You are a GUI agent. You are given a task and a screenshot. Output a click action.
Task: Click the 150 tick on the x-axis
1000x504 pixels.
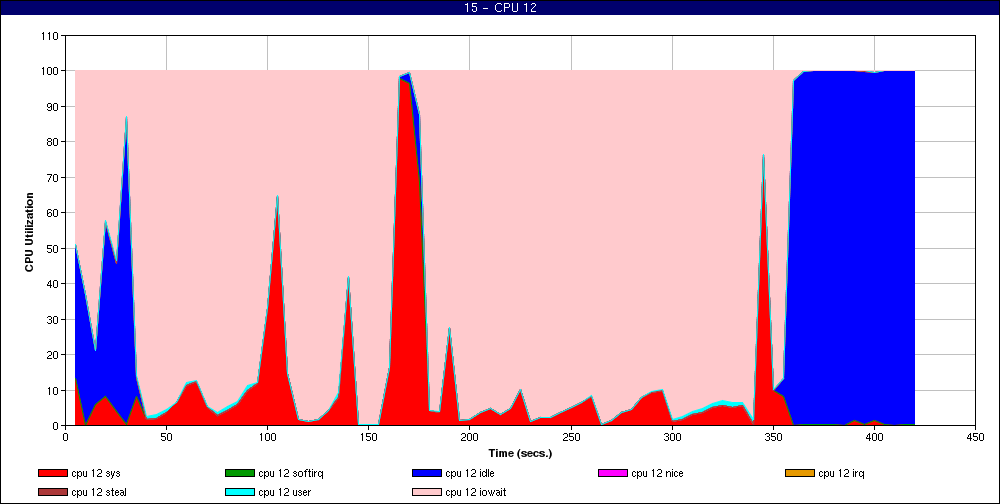[369, 438]
